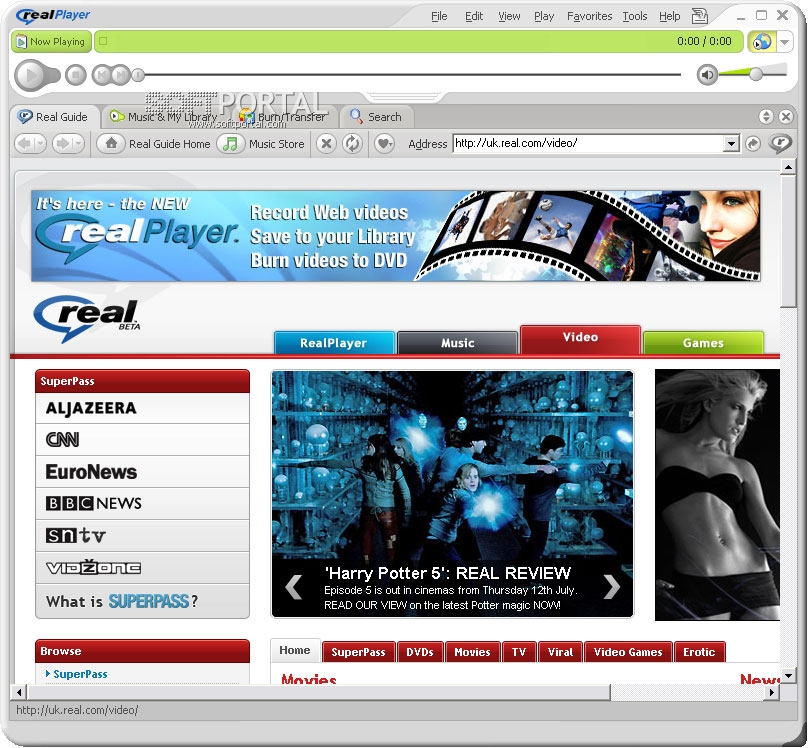The image size is (808, 748).
Task: Select the Home category tab
Action: [x=295, y=651]
